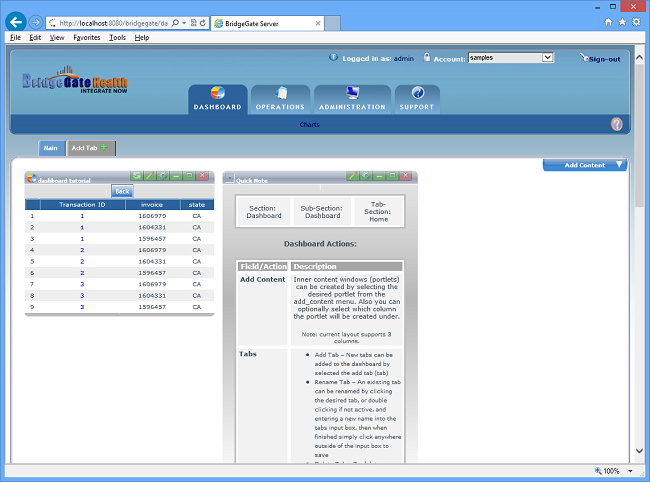Open the Account samples dropdown

(x=510, y=58)
